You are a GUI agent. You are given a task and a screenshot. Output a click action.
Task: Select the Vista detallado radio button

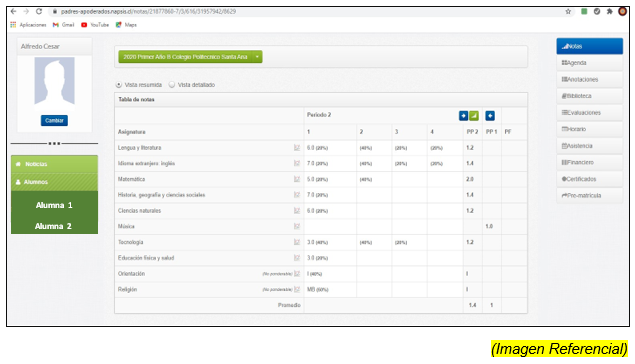click(x=172, y=85)
